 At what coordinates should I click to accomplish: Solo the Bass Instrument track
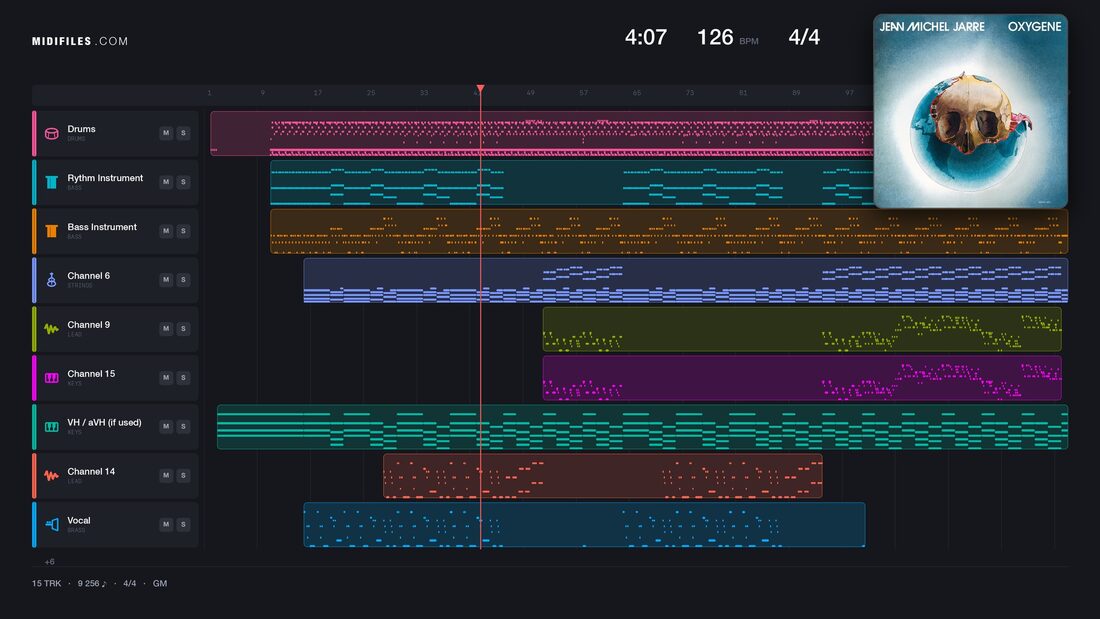183,231
